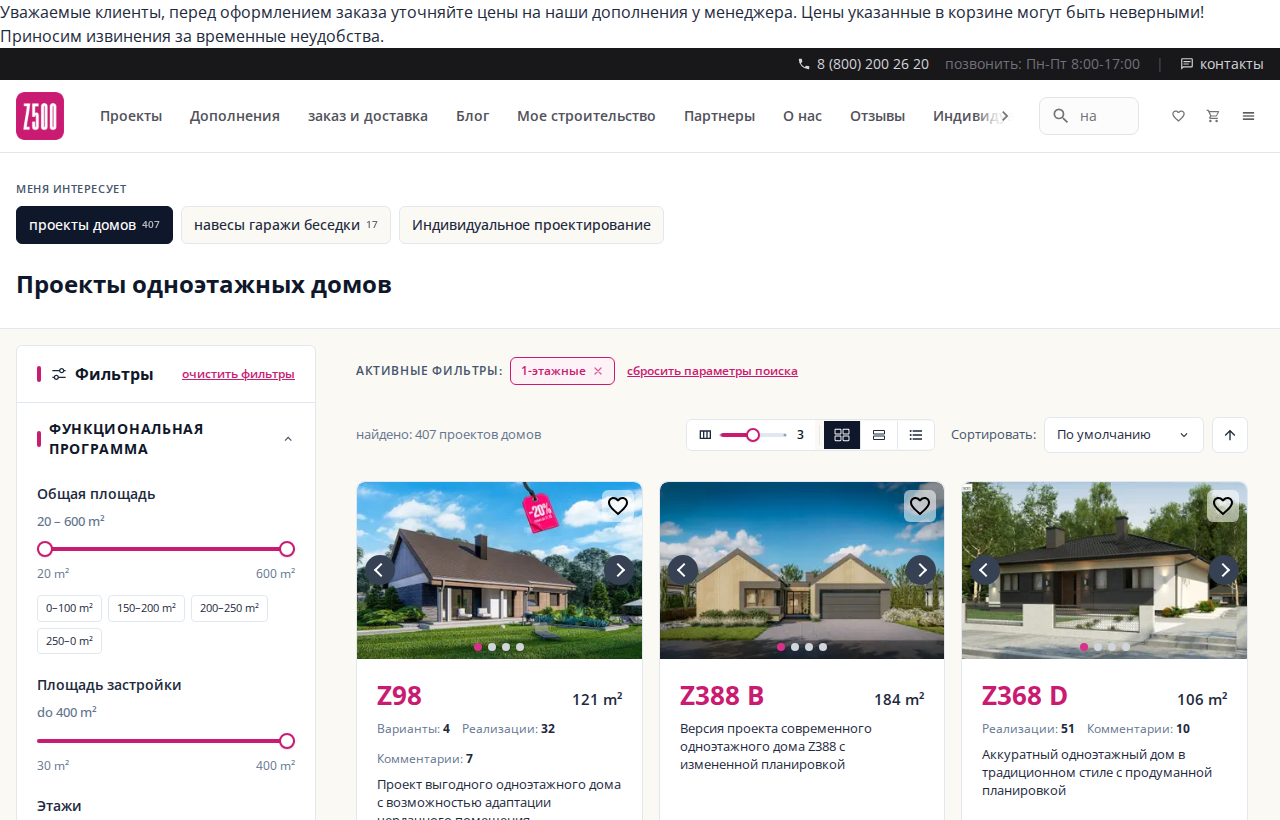Image resolution: width=1280 pixels, height=820 pixels.
Task: Switch to grid view layout
Action: [x=842, y=435]
